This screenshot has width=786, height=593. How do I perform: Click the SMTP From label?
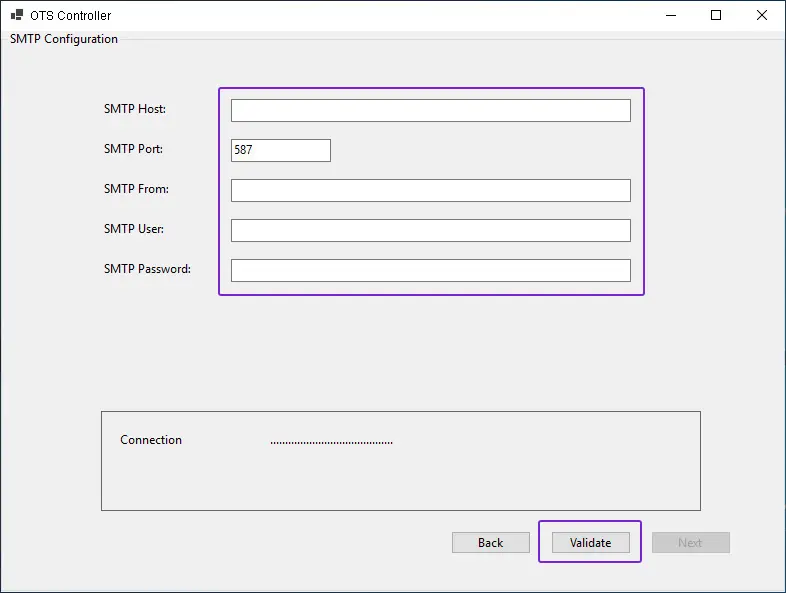click(x=136, y=189)
